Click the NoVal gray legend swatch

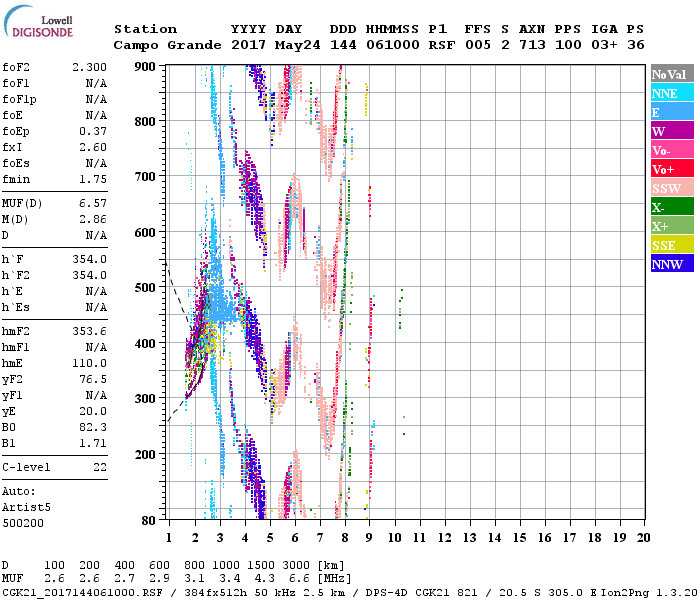click(x=672, y=74)
